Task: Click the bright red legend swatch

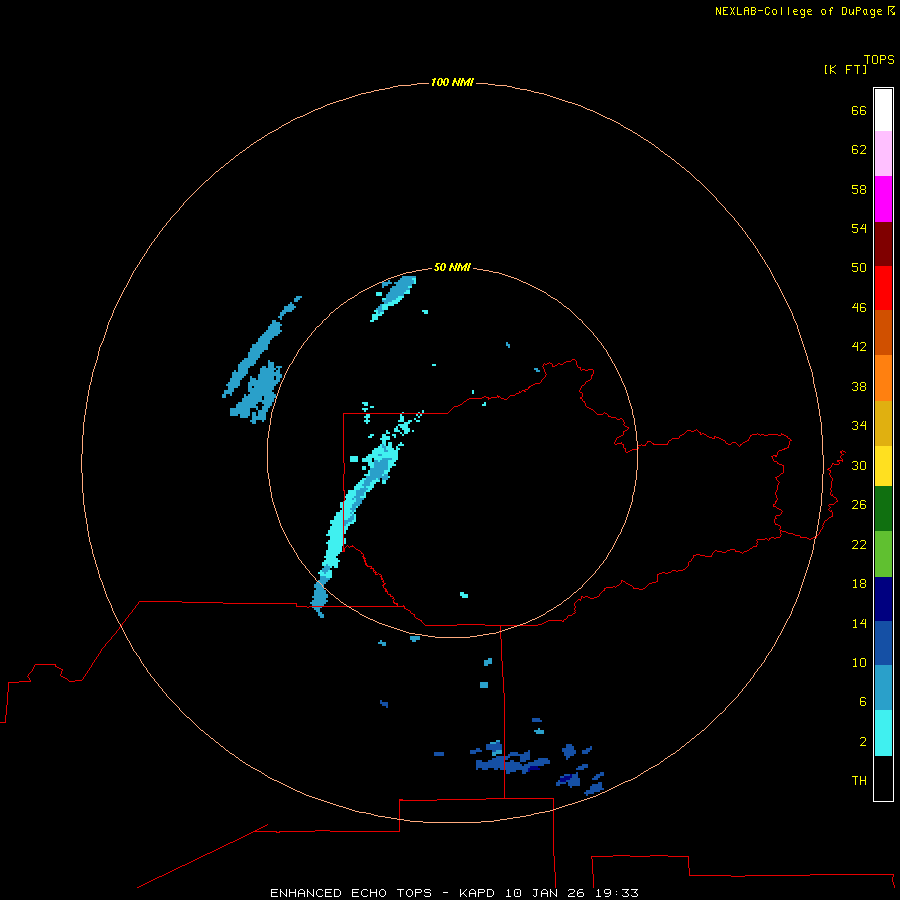Action: 883,288
